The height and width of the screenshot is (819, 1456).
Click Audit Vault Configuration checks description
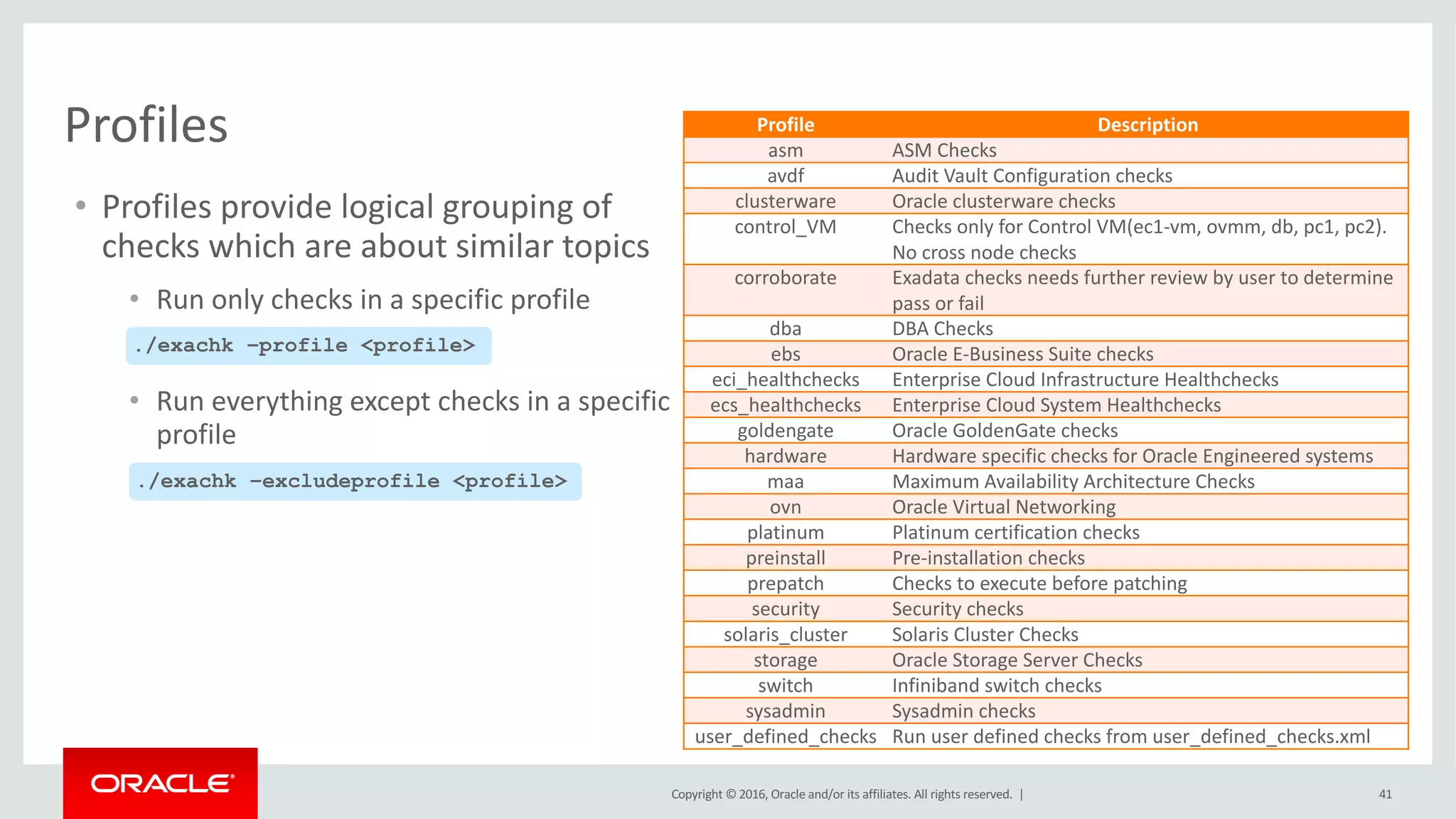(1032, 176)
